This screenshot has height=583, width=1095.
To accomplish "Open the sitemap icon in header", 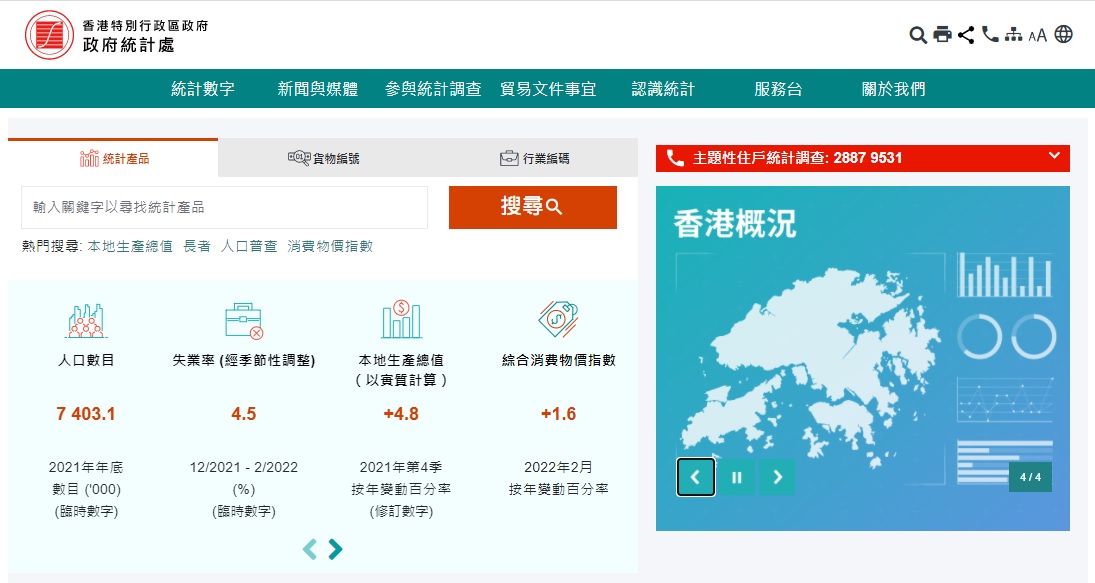I will [1013, 34].
